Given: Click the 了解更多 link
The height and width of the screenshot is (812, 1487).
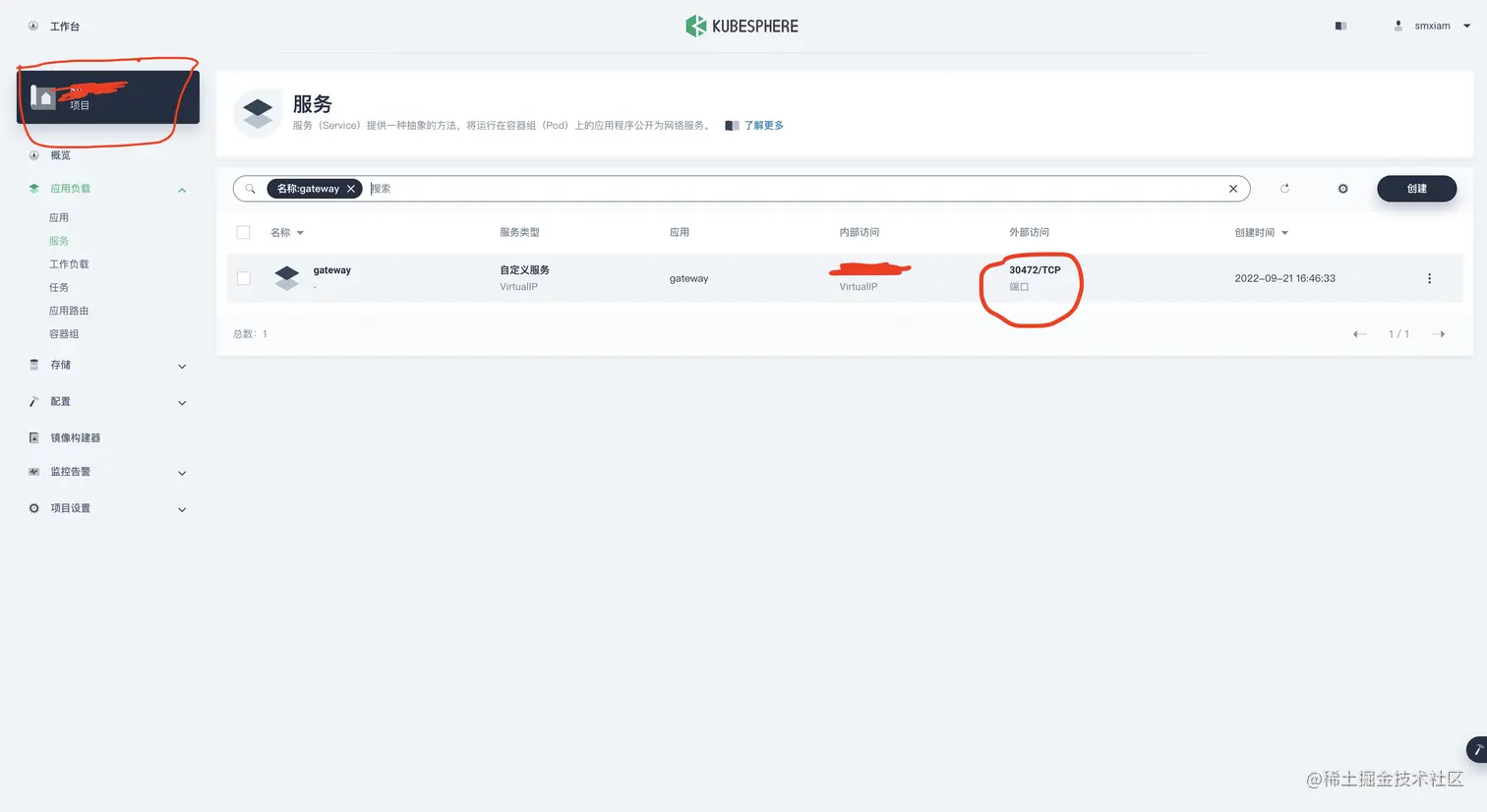Looking at the screenshot, I should click(764, 126).
